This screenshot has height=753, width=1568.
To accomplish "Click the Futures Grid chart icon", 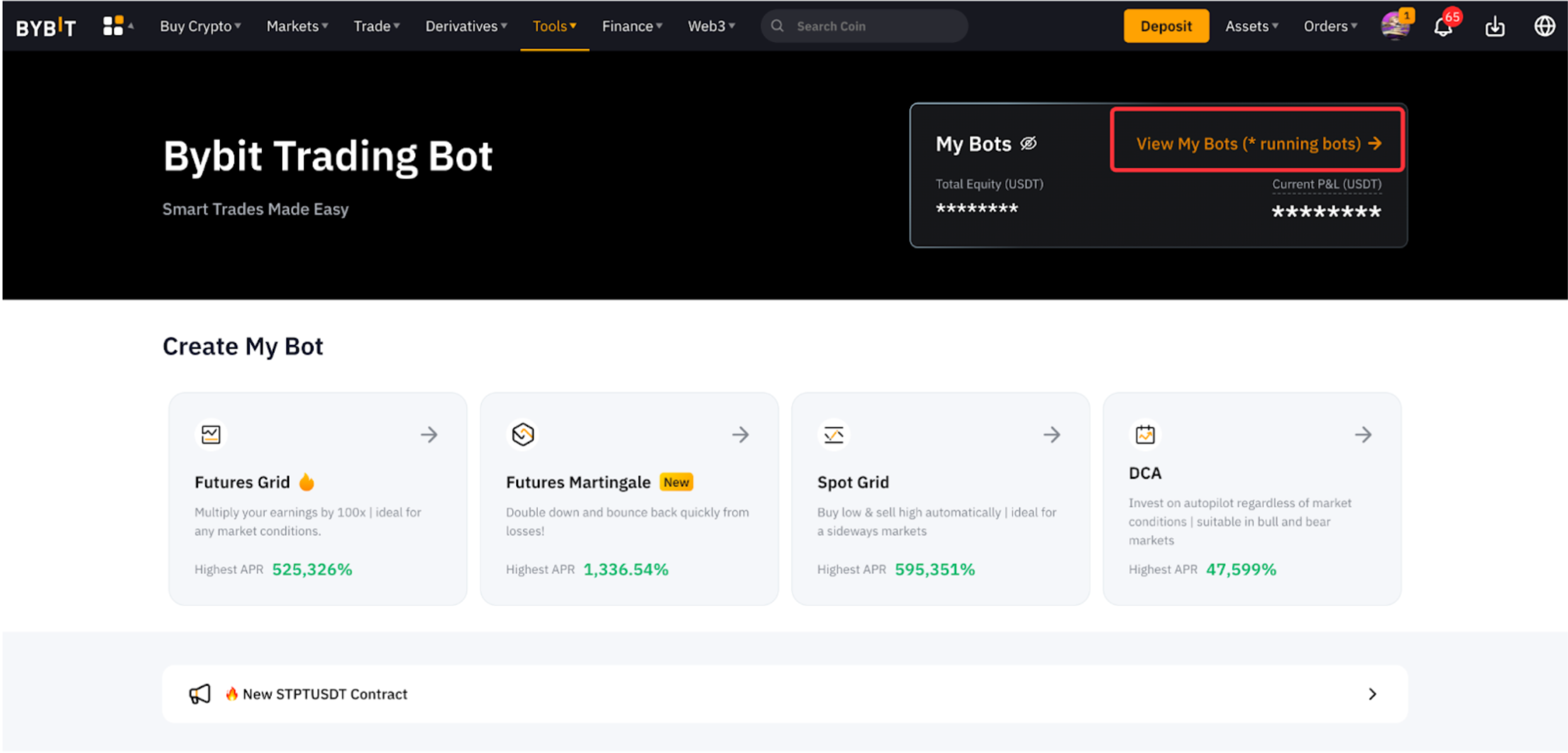I will tap(211, 434).
